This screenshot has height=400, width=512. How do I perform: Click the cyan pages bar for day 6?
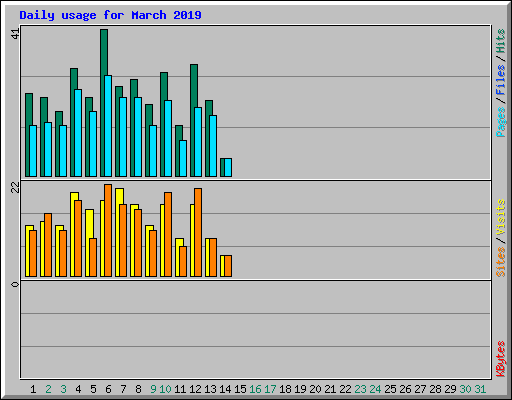[x=108, y=126]
